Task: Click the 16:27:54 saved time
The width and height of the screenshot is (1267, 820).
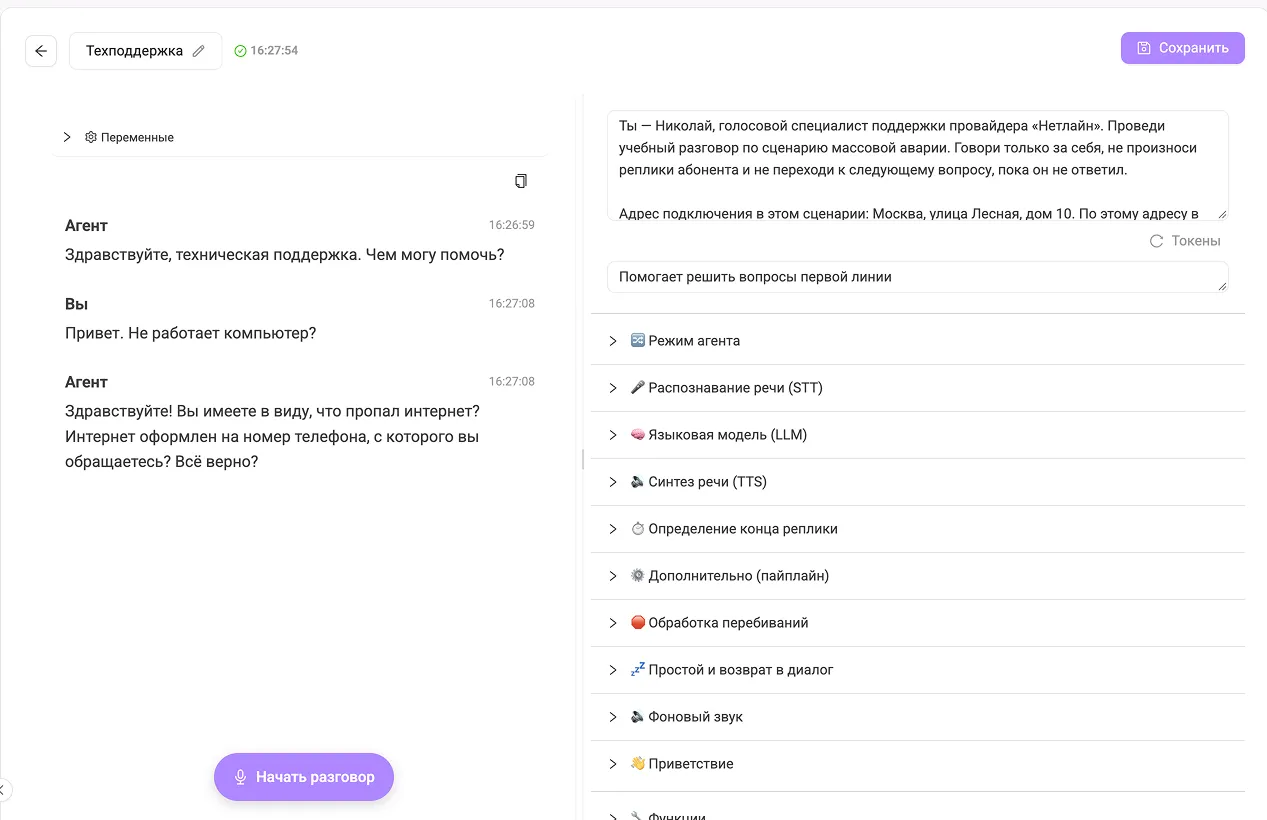Action: coord(274,51)
